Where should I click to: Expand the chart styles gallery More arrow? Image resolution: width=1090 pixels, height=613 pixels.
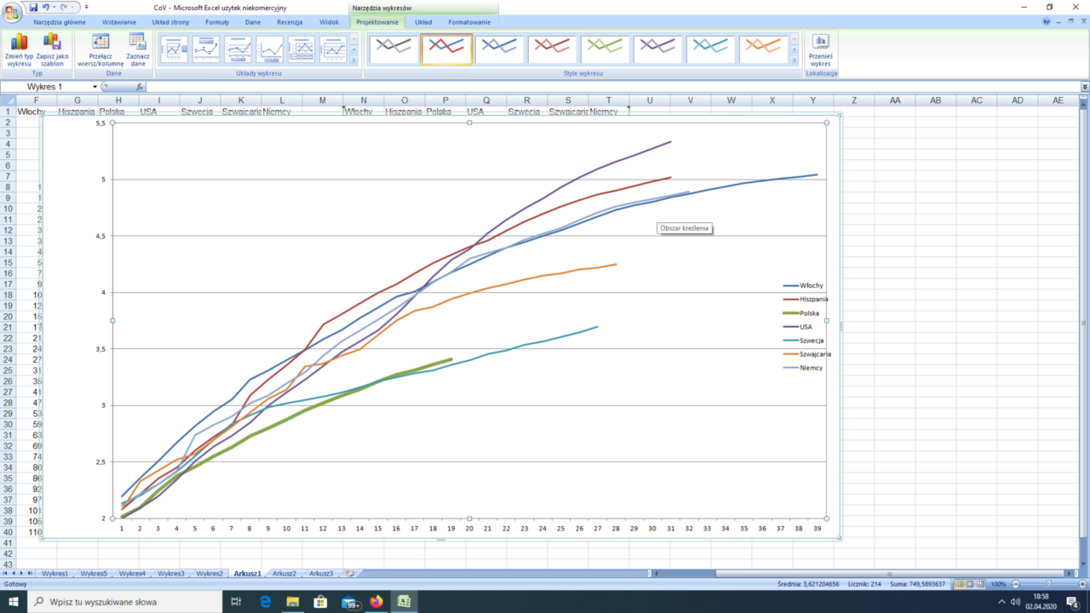(x=794, y=61)
